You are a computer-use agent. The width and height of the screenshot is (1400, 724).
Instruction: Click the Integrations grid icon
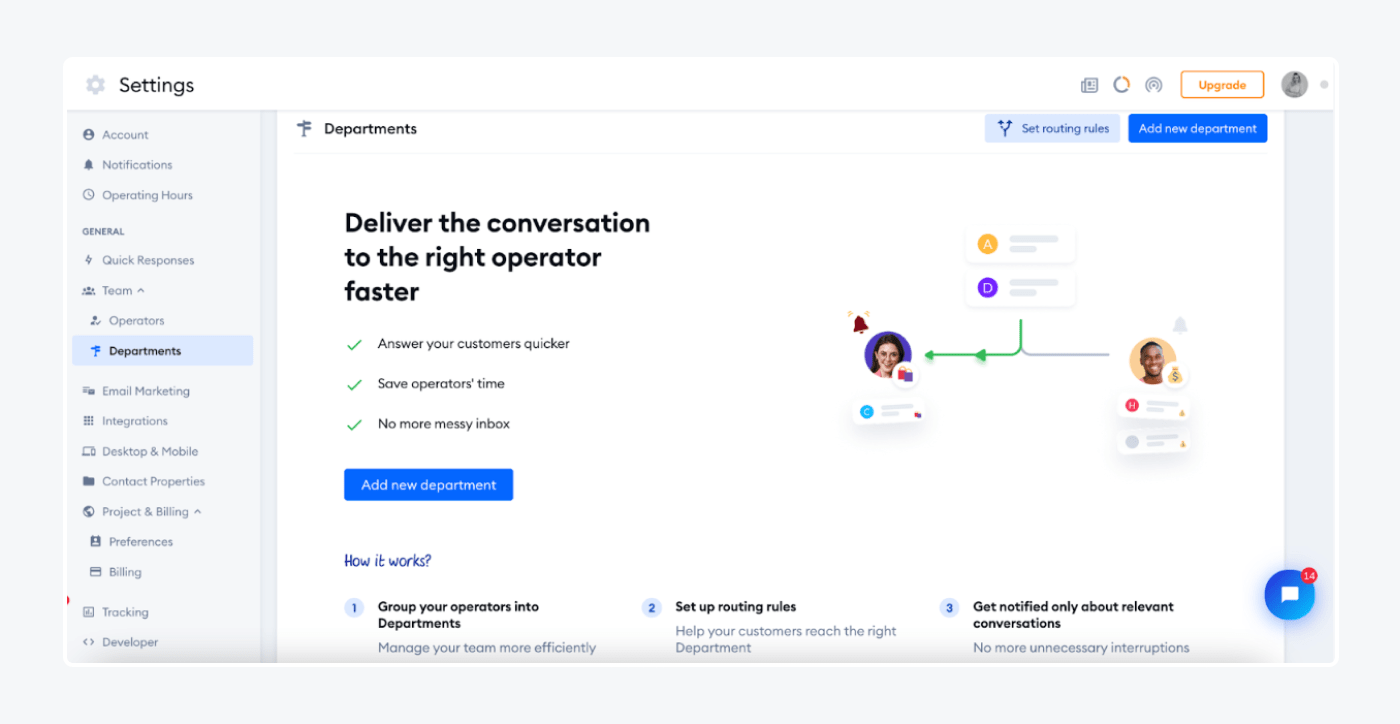[88, 421]
